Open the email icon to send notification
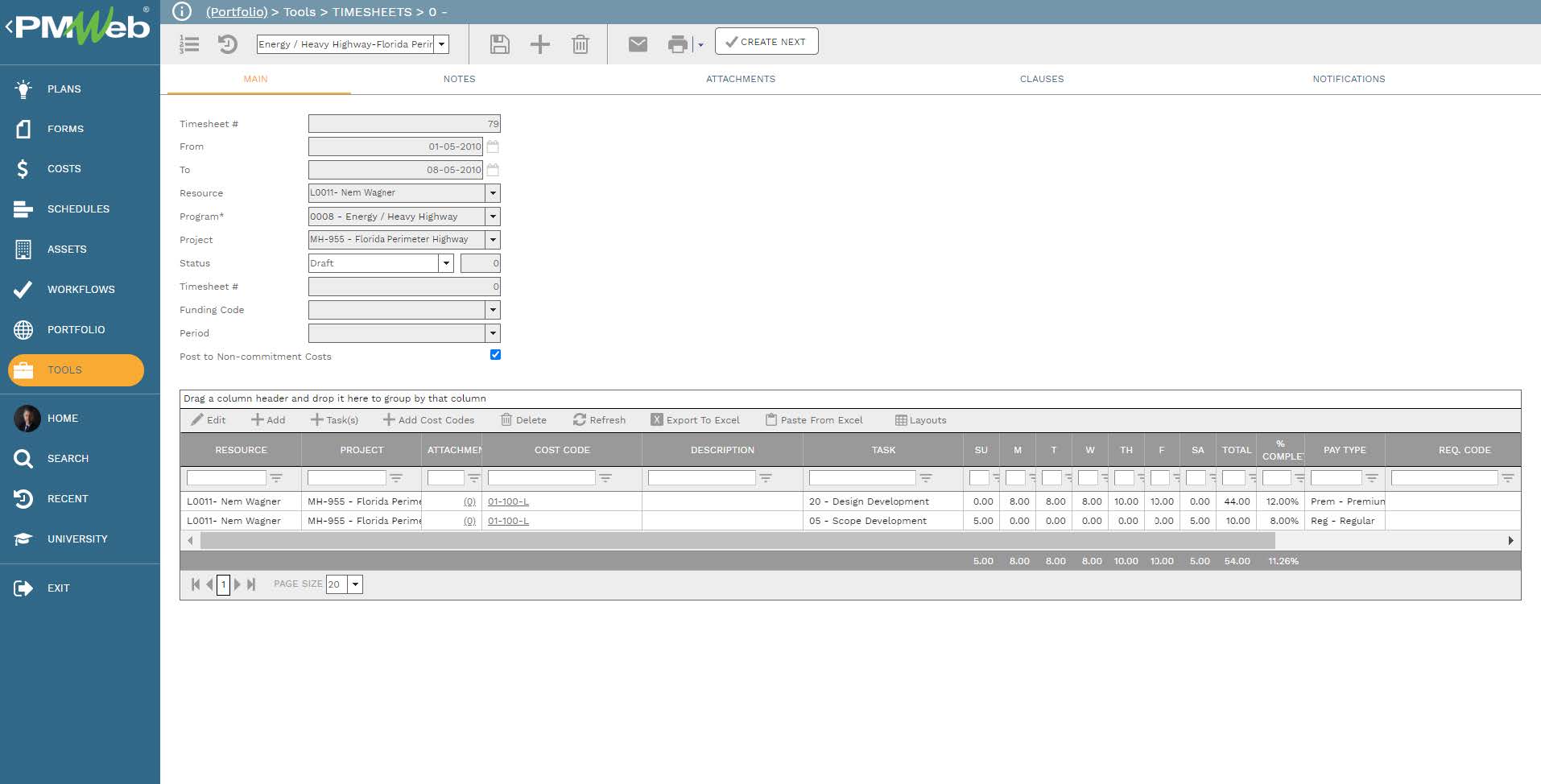The image size is (1541, 784). 638,44
